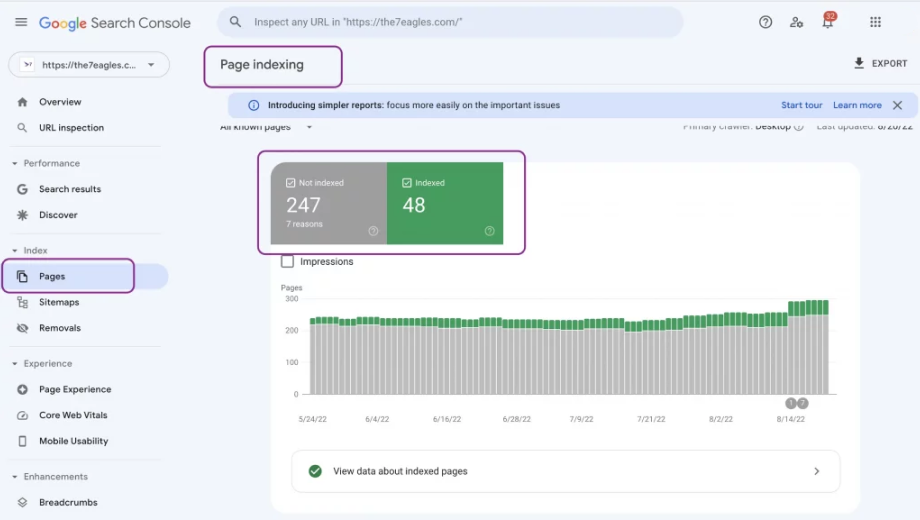The height and width of the screenshot is (520, 920).
Task: Click green checkmark icon beside indexed pages
Action: click(315, 471)
